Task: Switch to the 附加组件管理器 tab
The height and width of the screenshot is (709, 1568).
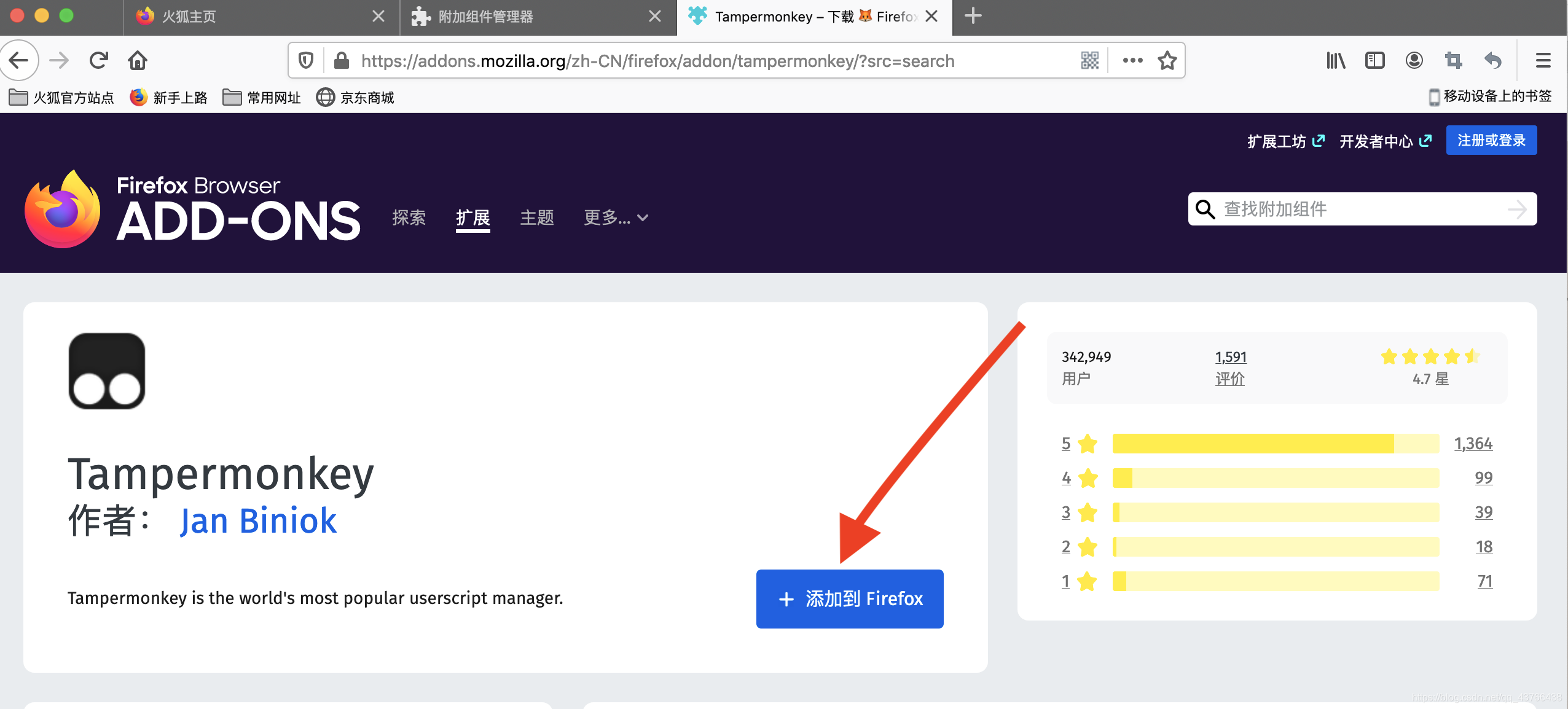Action: [x=485, y=17]
